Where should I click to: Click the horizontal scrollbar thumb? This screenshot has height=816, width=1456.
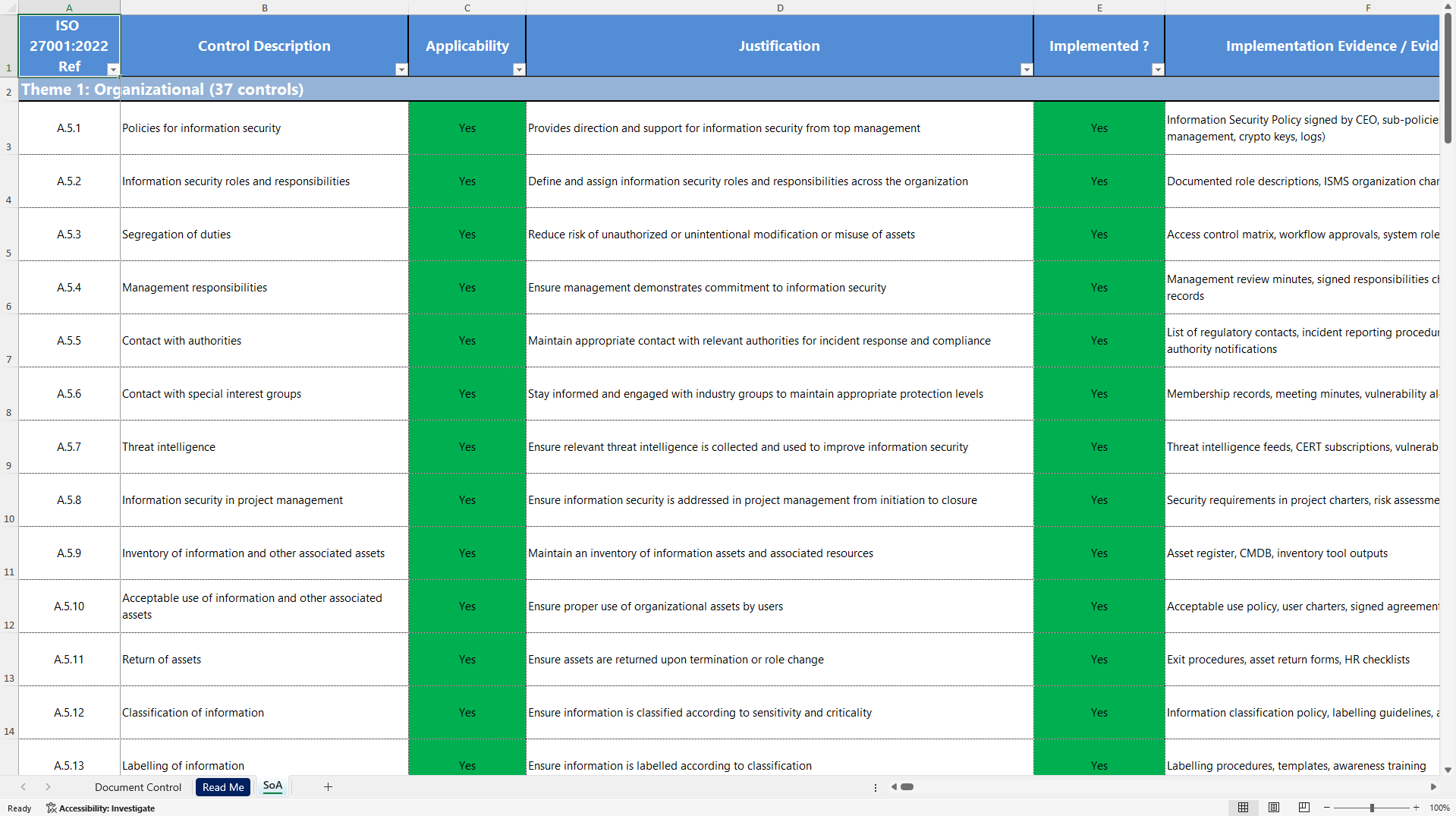[907, 787]
